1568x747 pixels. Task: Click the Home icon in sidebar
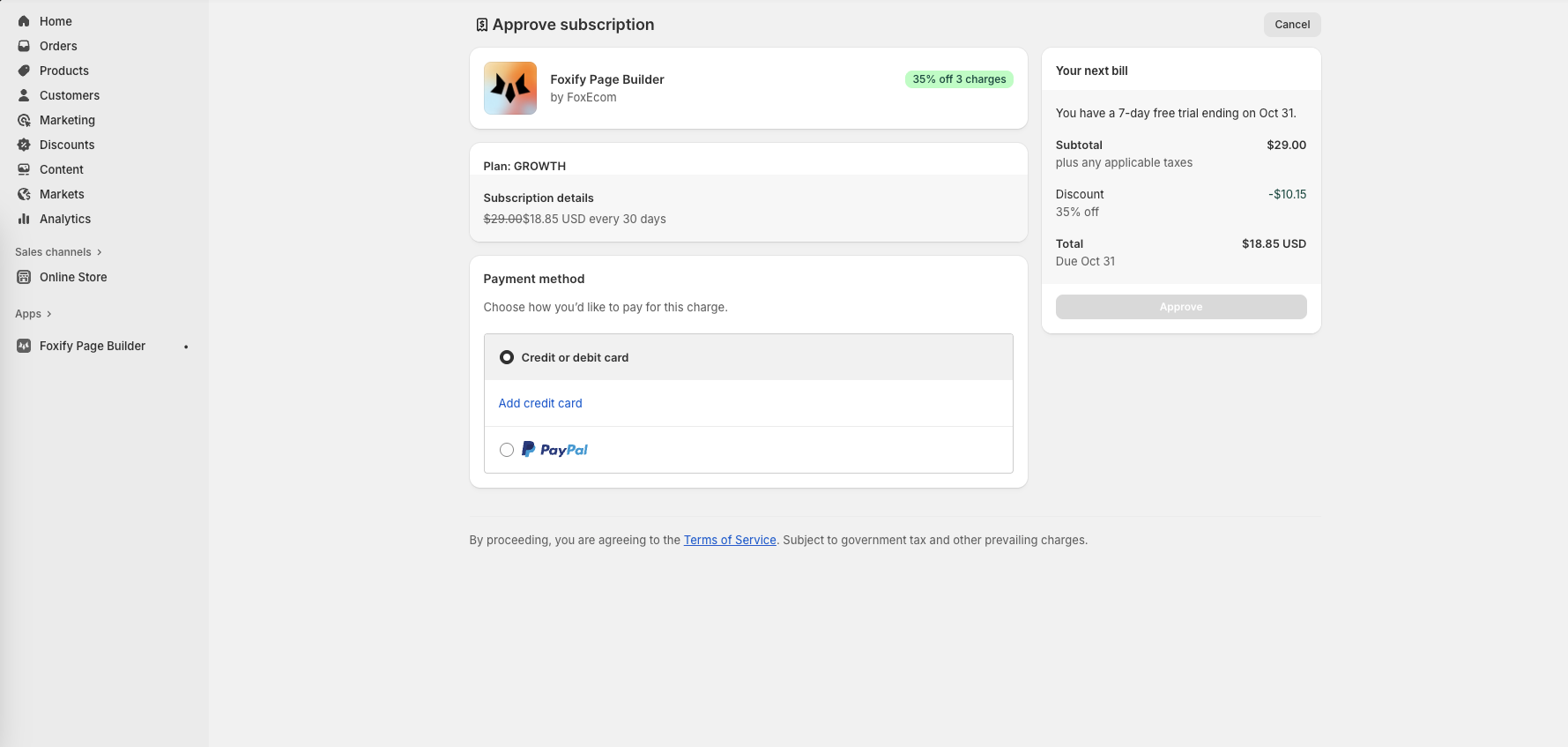point(24,21)
